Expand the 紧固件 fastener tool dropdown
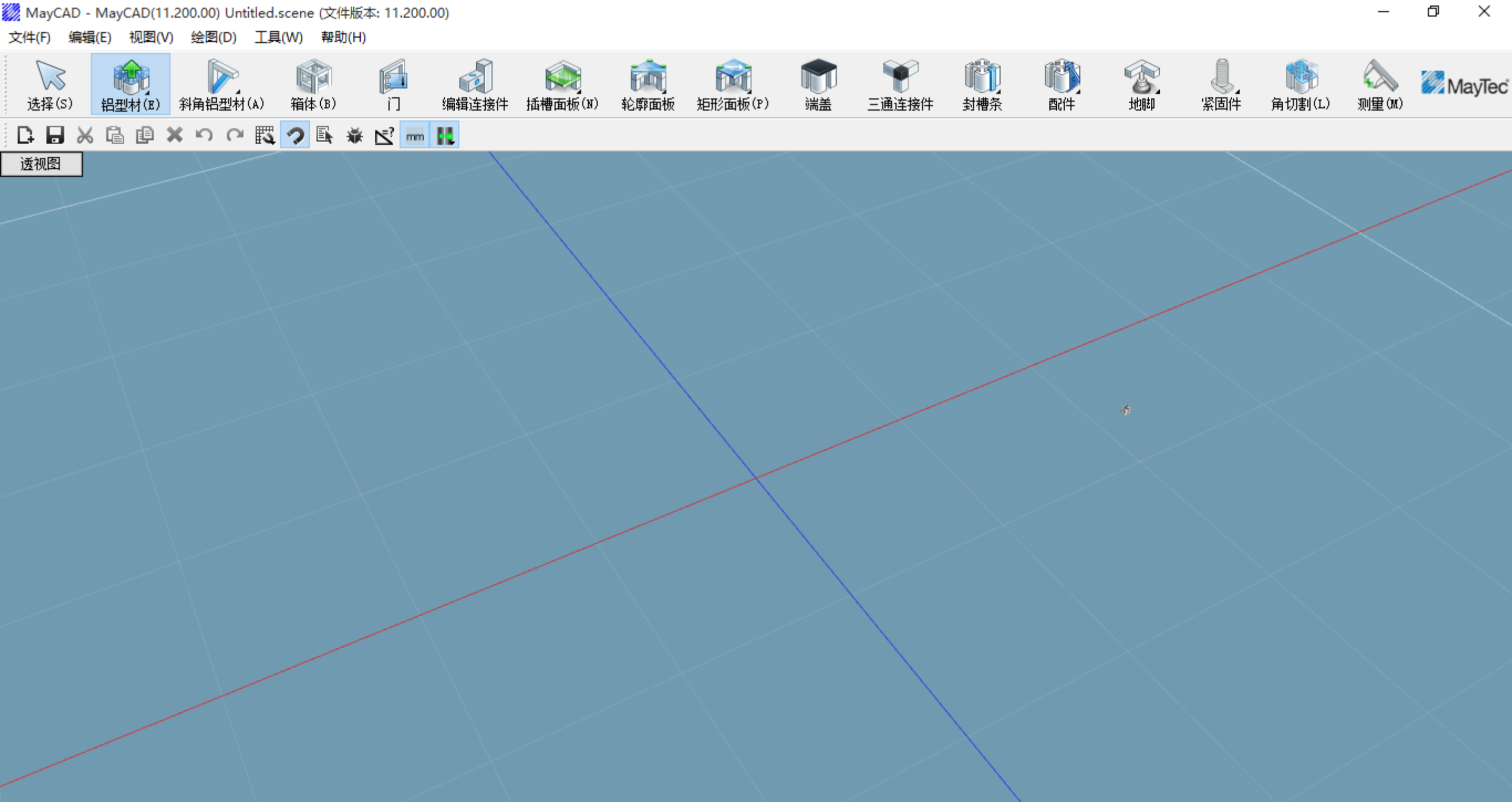This screenshot has width=1512, height=802. 1237,92
